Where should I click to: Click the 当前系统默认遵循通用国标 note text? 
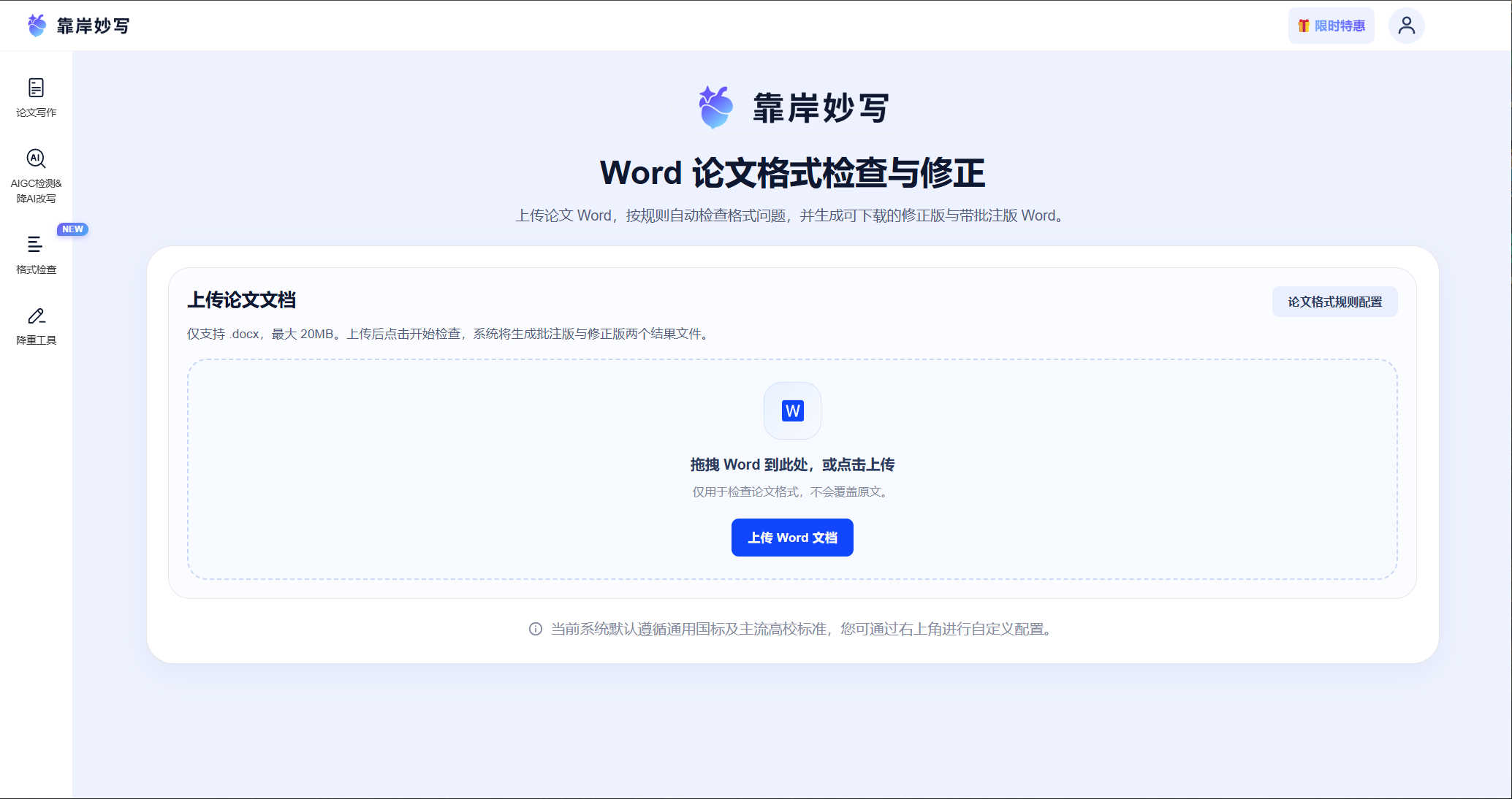[802, 629]
